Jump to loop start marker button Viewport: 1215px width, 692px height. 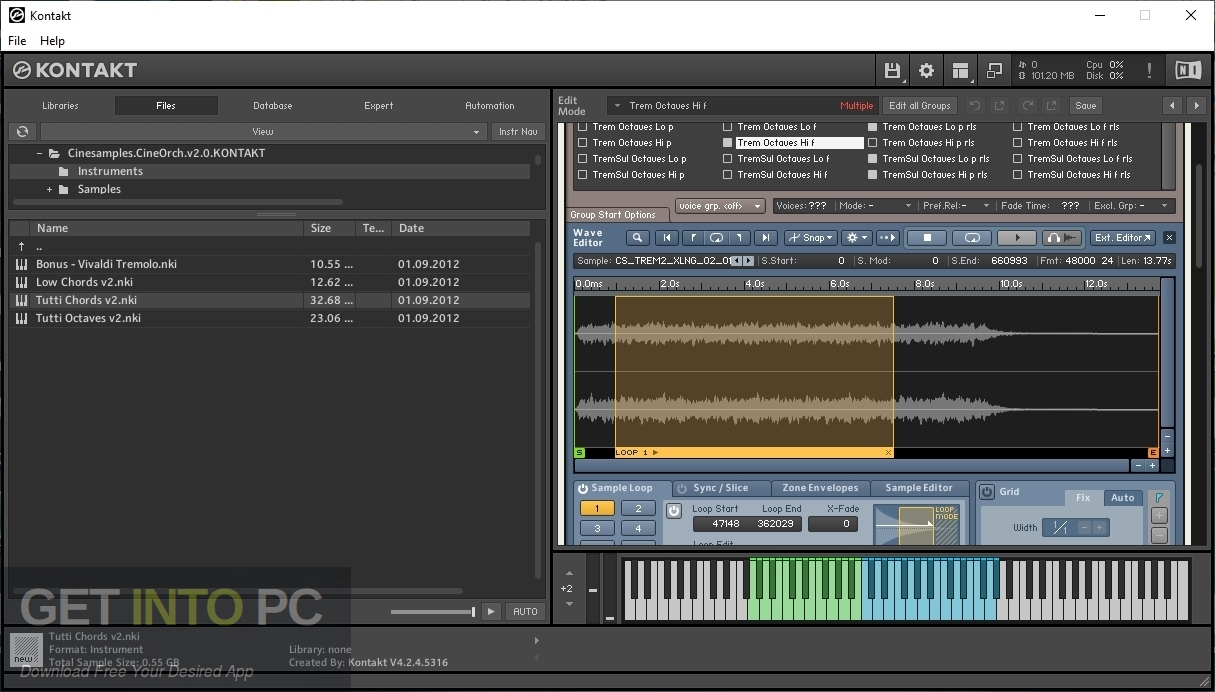point(692,238)
